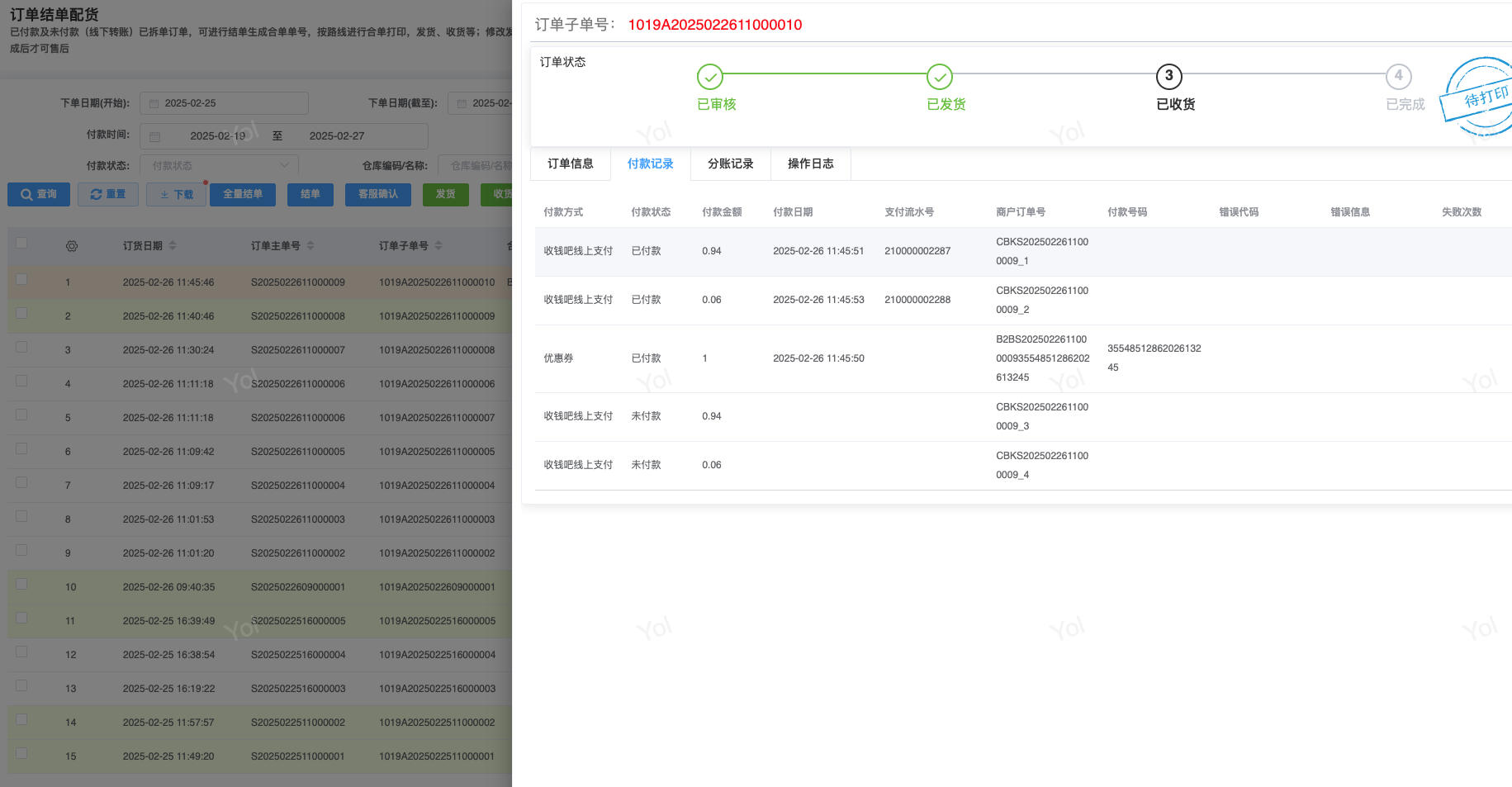The height and width of the screenshot is (787, 1512).
Task: Toggle the select-all checkbox in table header
Action: coord(21,243)
